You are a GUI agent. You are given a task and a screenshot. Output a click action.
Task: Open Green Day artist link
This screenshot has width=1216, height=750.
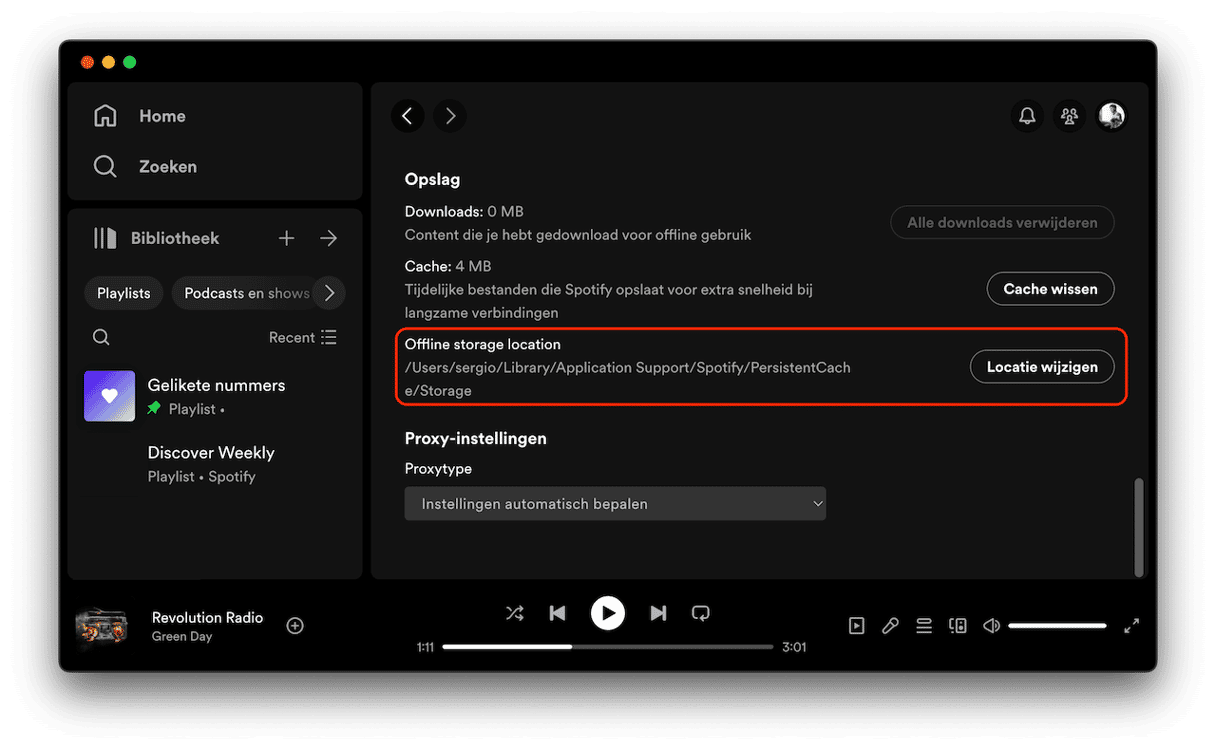click(x=182, y=636)
